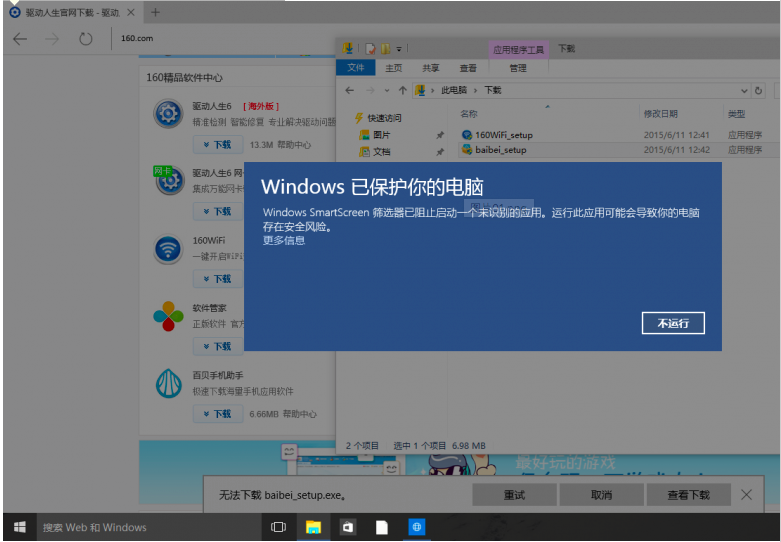Close the 驱动人生官网下载 browser tab
The image size is (781, 542).
click(131, 12)
